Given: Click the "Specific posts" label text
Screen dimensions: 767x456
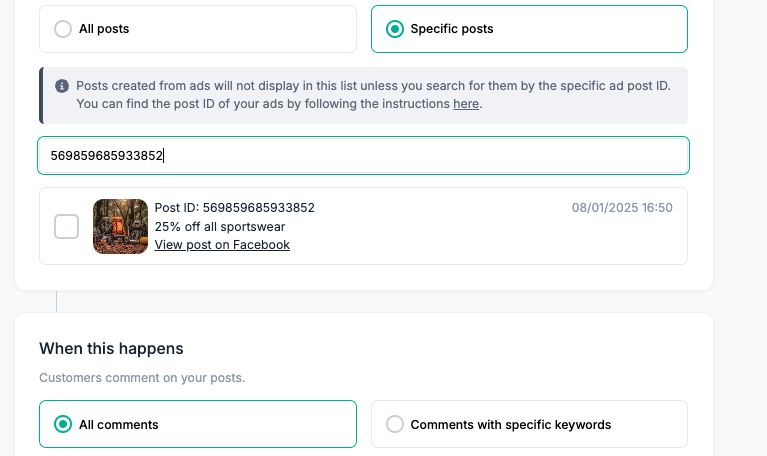Looking at the screenshot, I should tap(452, 29).
